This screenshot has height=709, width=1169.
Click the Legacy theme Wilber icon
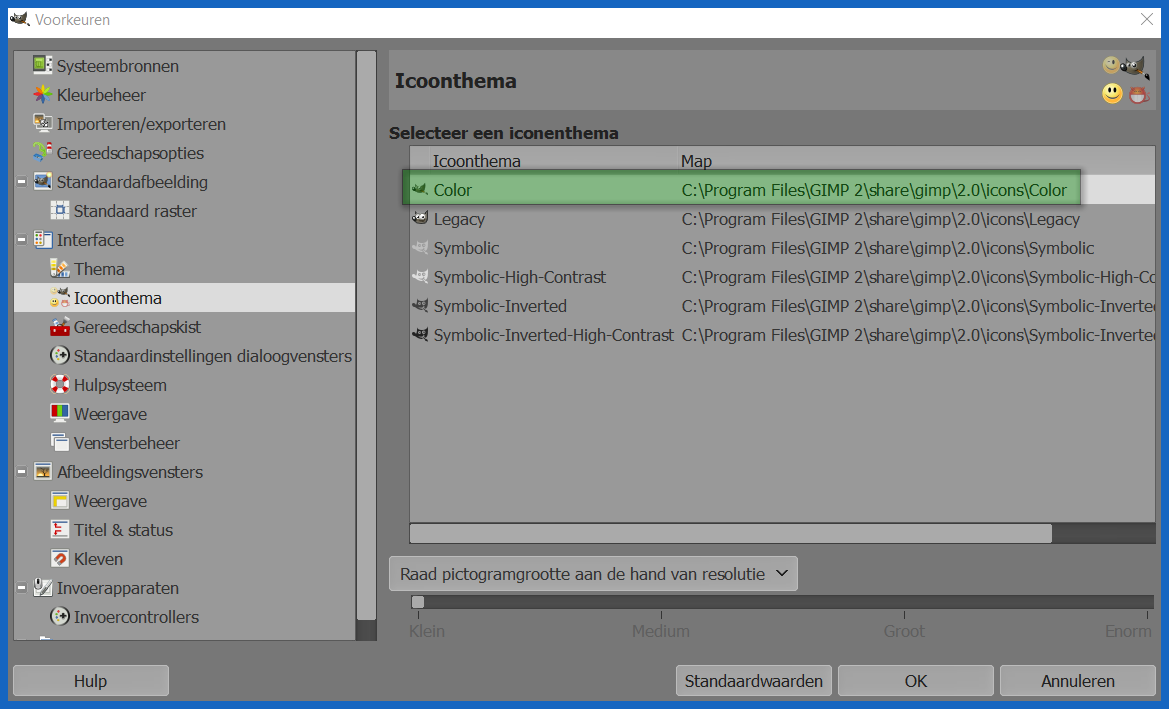coord(420,218)
